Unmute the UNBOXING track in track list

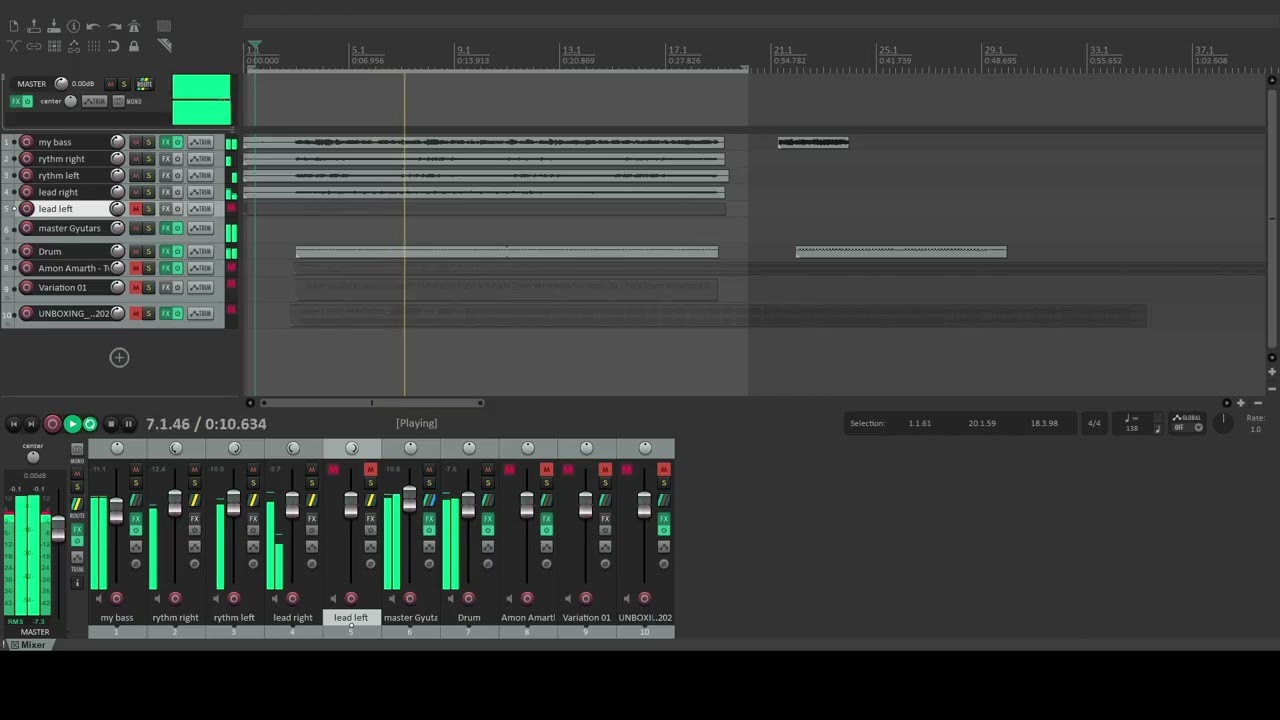click(136, 313)
